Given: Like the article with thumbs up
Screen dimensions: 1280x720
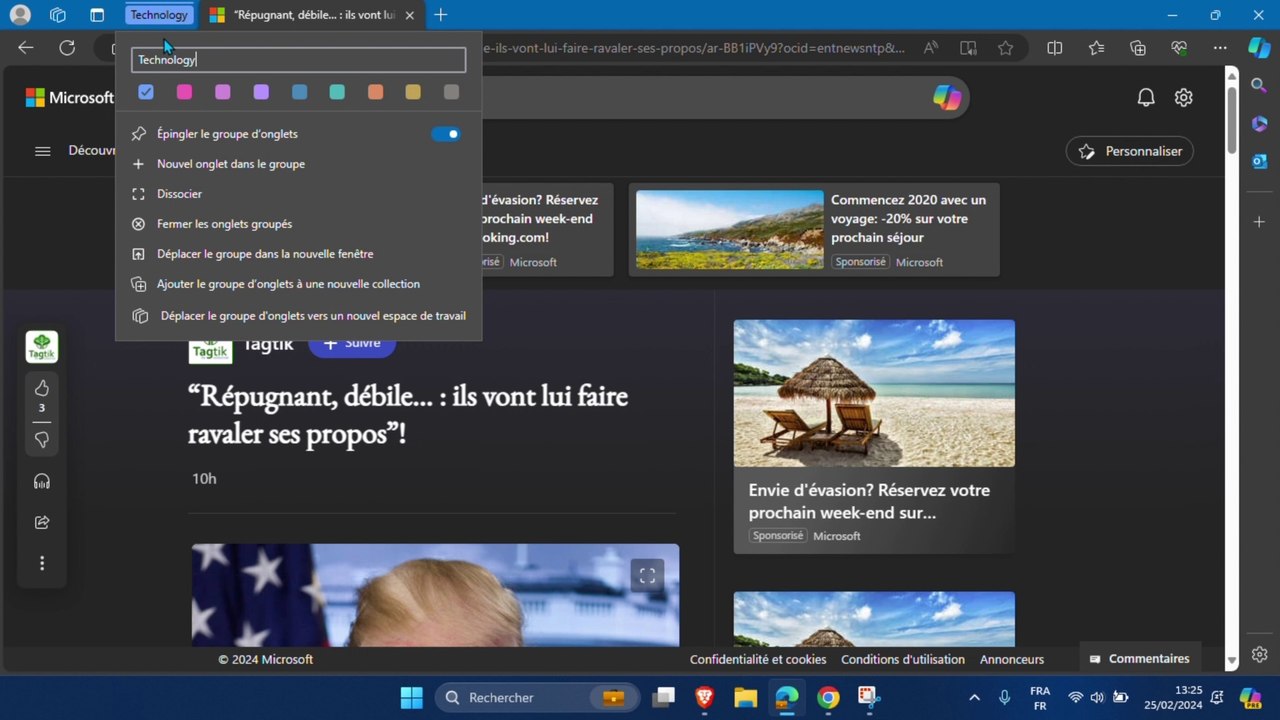Looking at the screenshot, I should (x=42, y=388).
